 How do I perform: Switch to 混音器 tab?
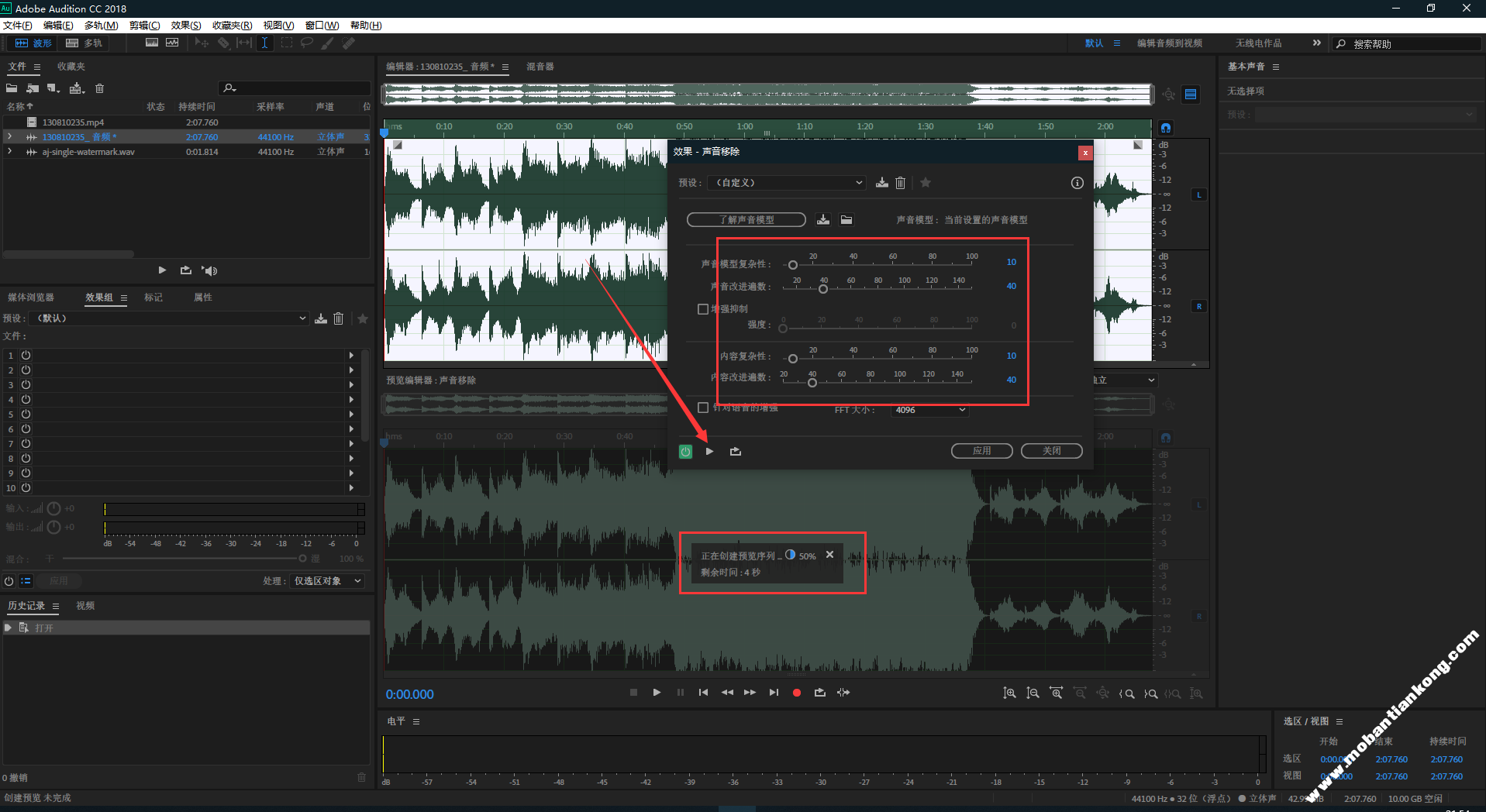[x=540, y=67]
